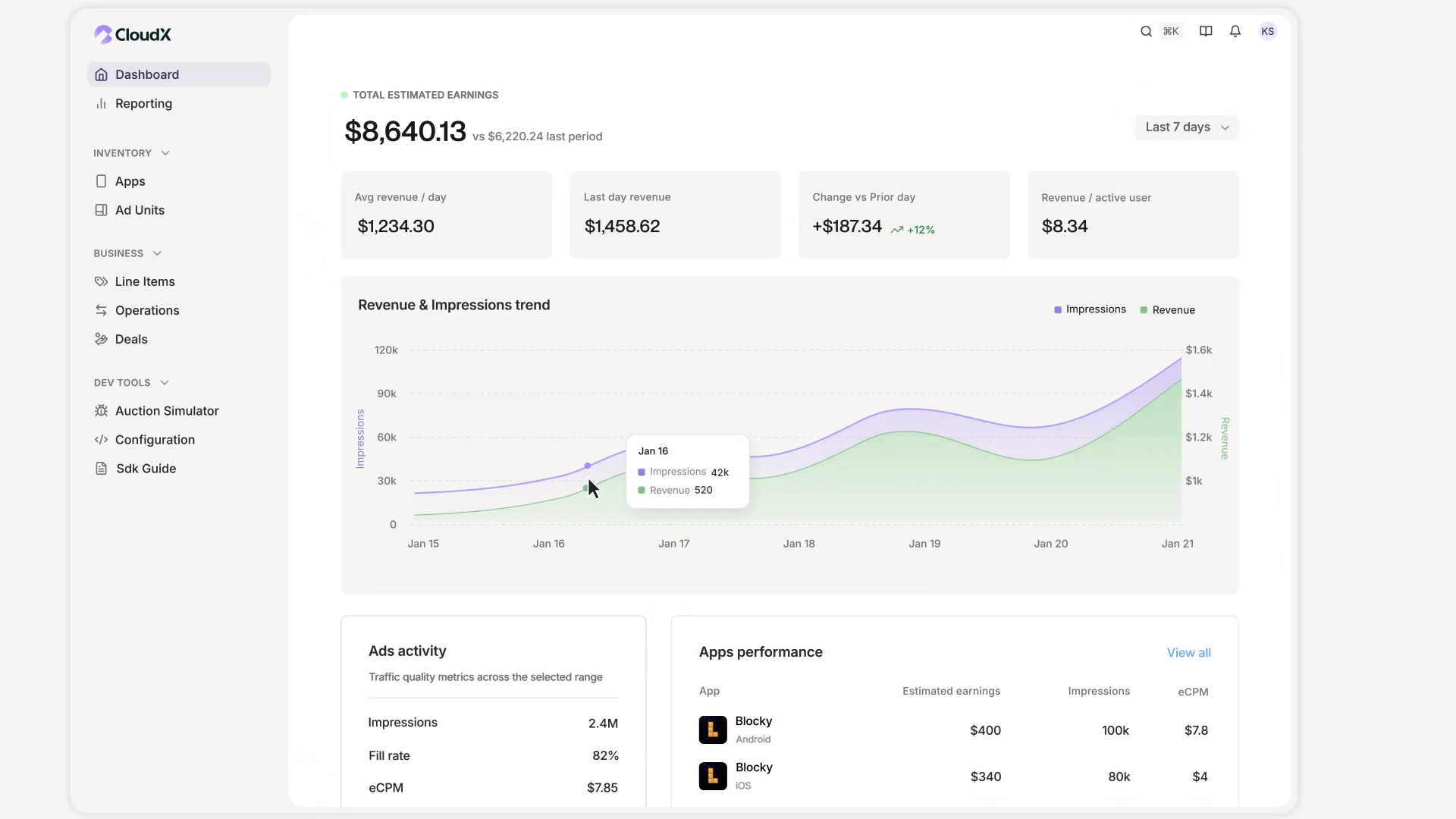Click the Blocky Android app icon
Screen dimensions: 1456x819
coord(712,730)
